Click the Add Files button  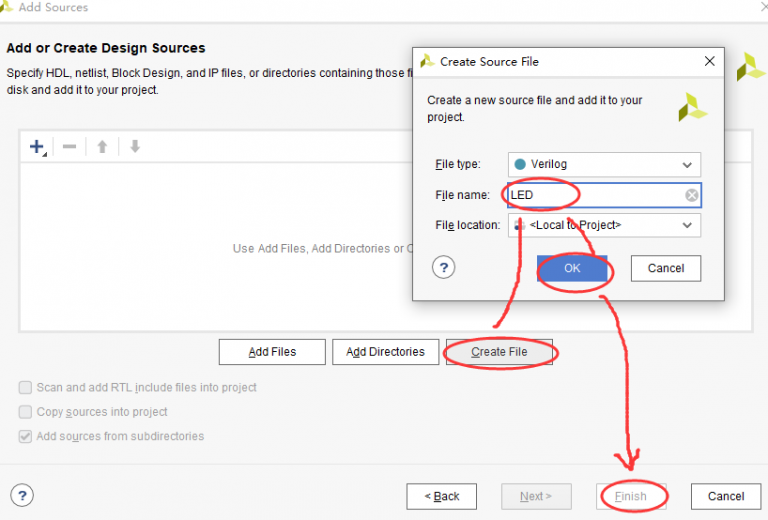[272, 352]
